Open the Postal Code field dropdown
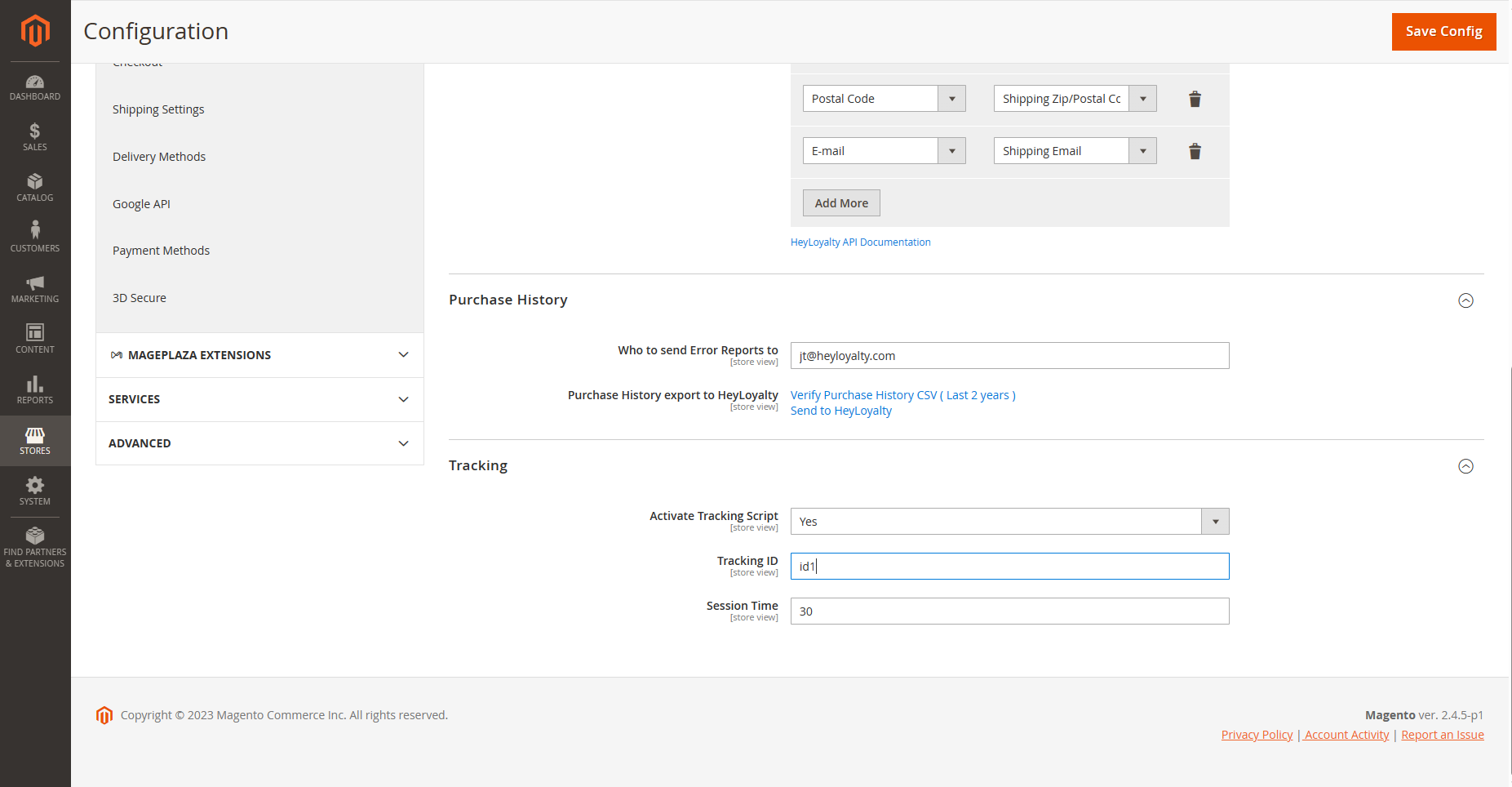This screenshot has height=787, width=1512. pyautogui.click(x=884, y=99)
